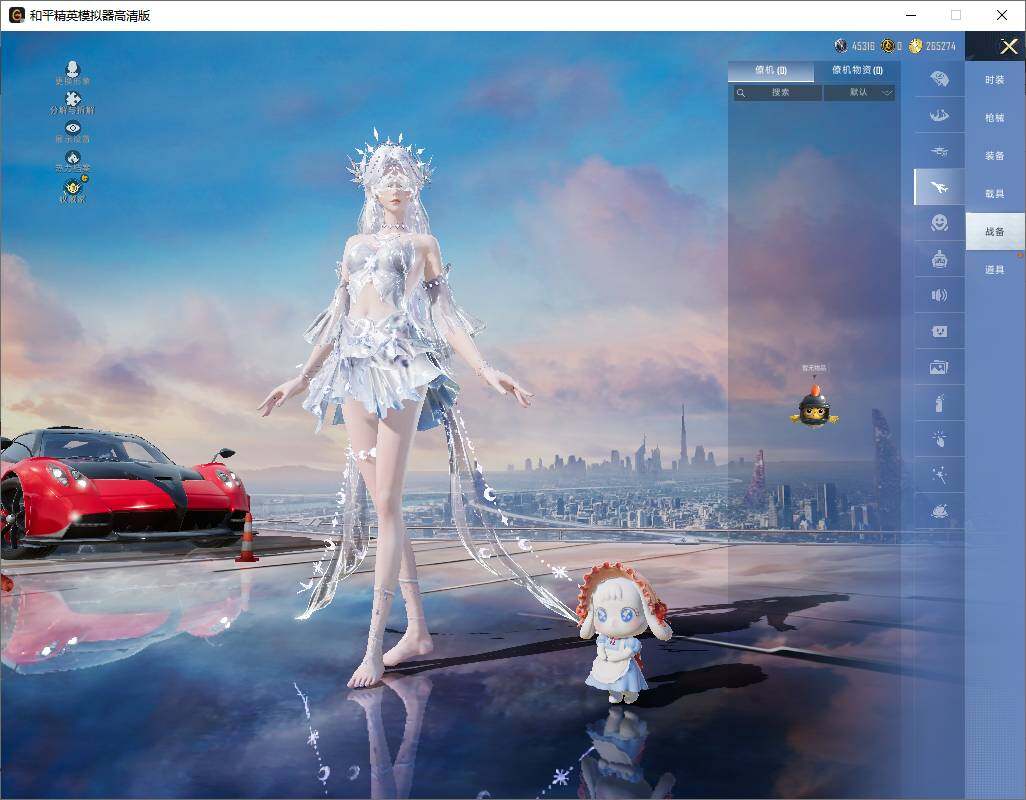Minimize the 和平精英模拟器 window
Screen dimensions: 1026x800
(x=911, y=15)
